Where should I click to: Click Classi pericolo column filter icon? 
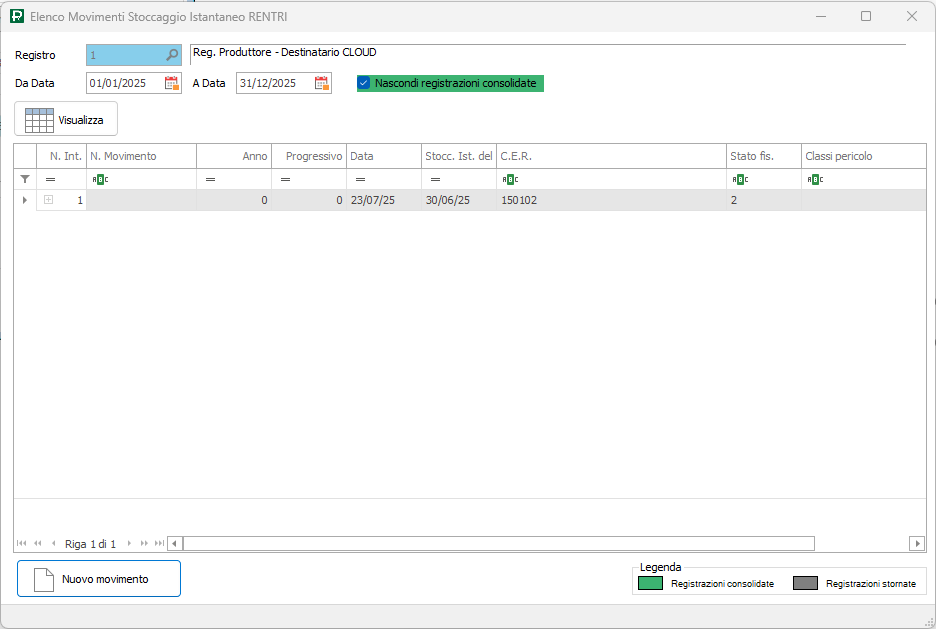814,179
